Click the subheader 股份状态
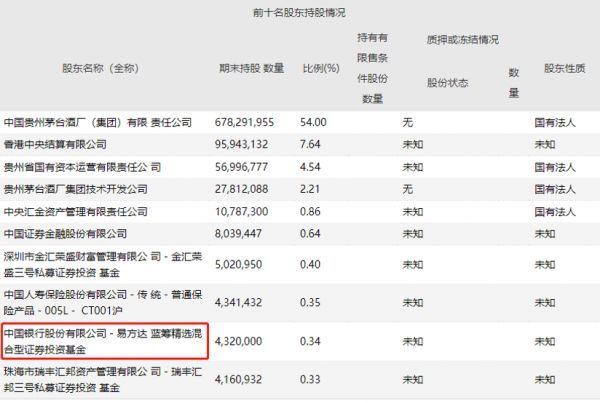Image resolution: width=600 pixels, height=403 pixels. tap(448, 83)
